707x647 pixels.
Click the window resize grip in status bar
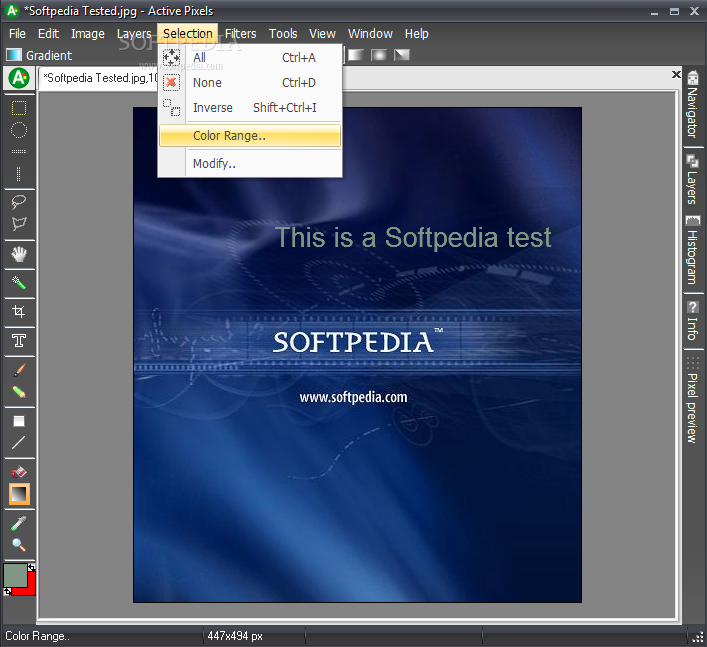point(698,636)
